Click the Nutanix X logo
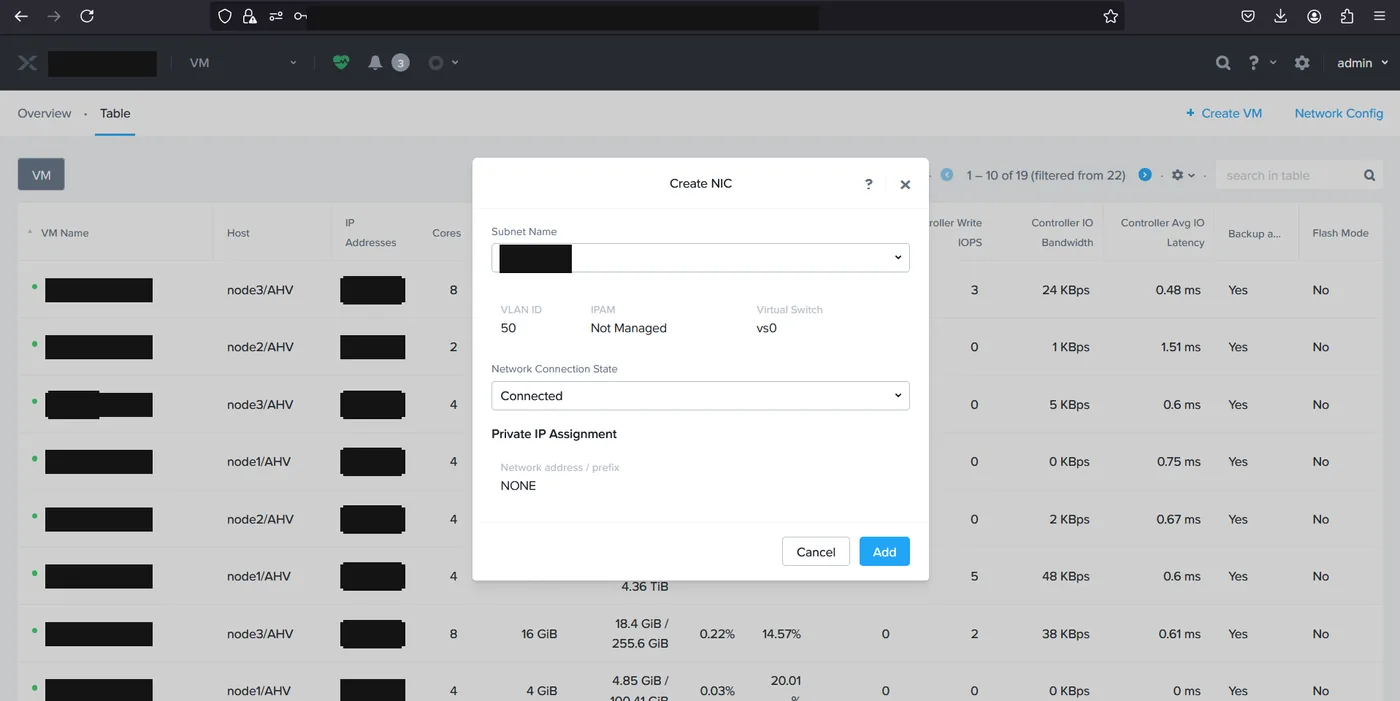Image resolution: width=1400 pixels, height=701 pixels. [27, 63]
